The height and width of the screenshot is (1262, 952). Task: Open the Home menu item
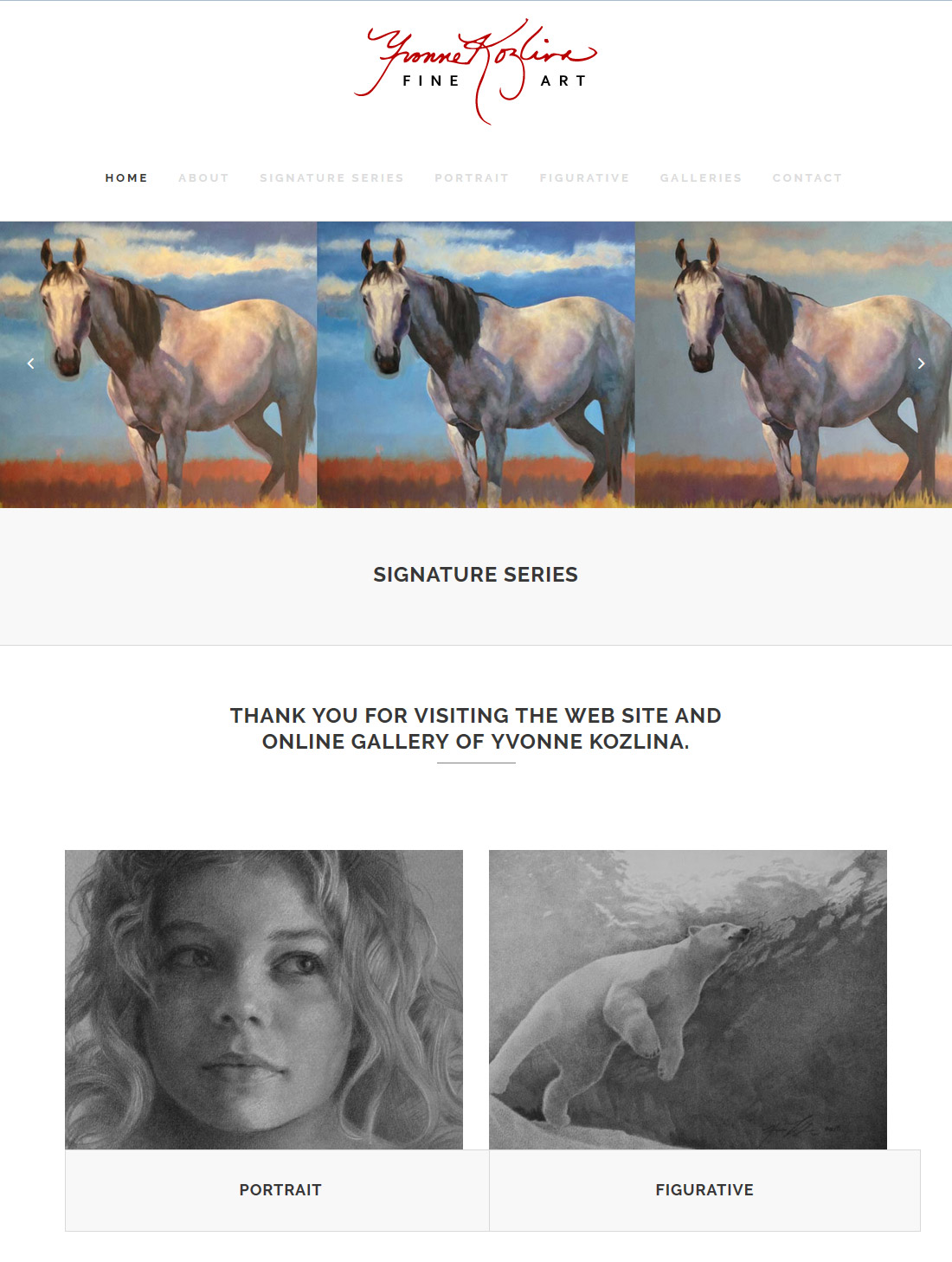pos(126,177)
